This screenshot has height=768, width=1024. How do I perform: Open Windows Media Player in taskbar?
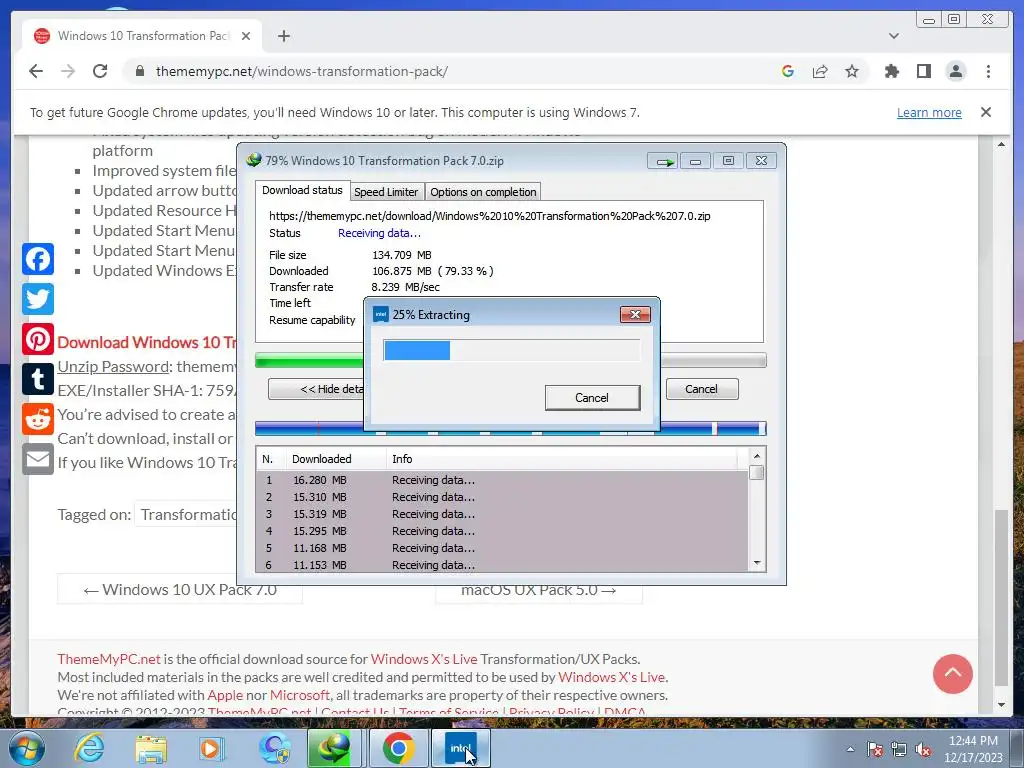coord(212,748)
